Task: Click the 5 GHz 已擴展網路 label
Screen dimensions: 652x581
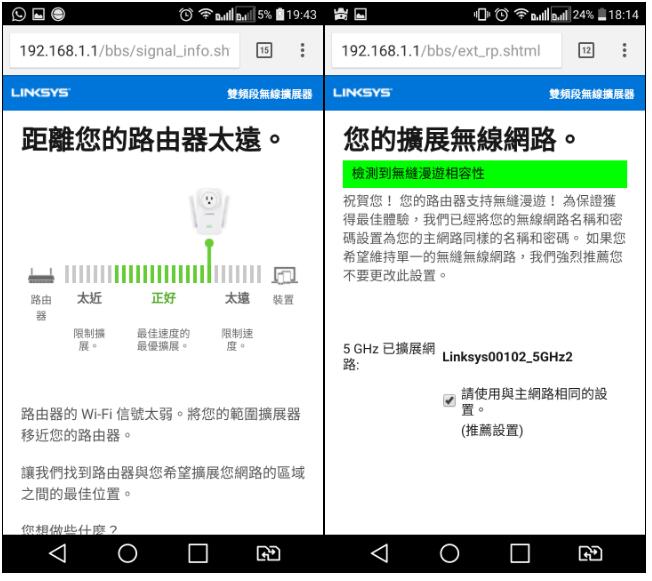Action: tap(391, 358)
